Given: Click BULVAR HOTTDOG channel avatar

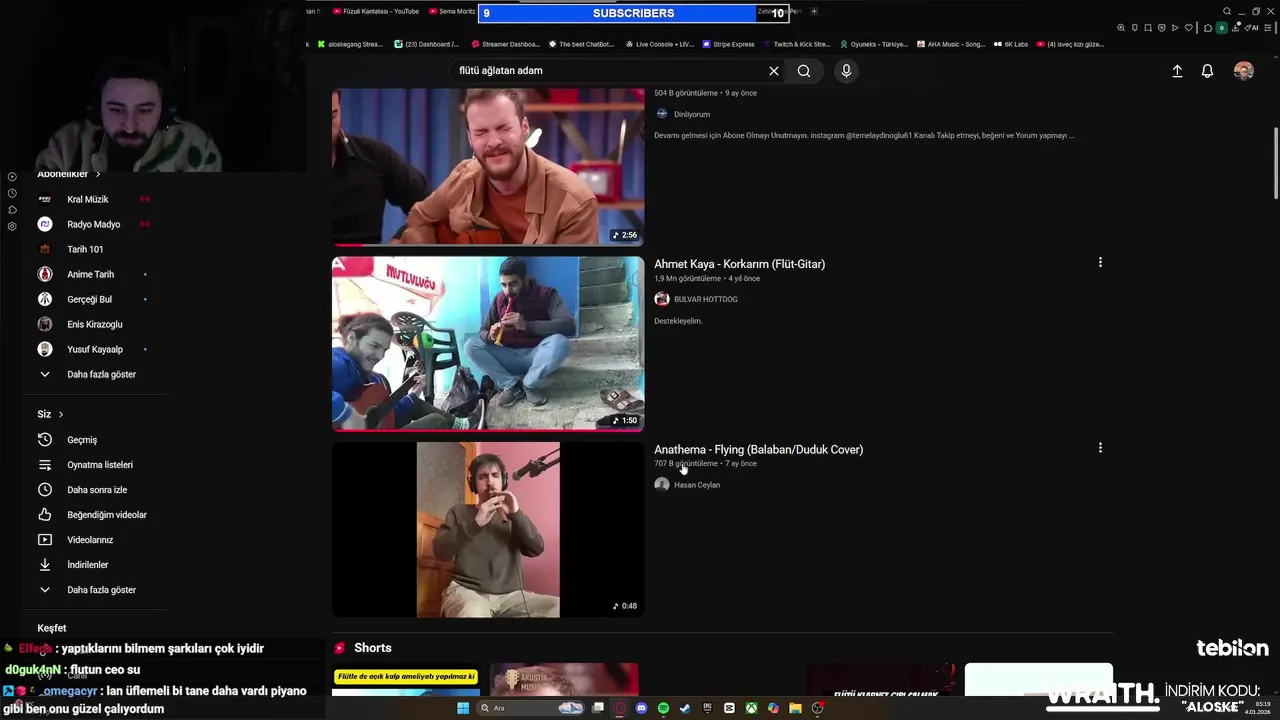Looking at the screenshot, I should tap(661, 299).
